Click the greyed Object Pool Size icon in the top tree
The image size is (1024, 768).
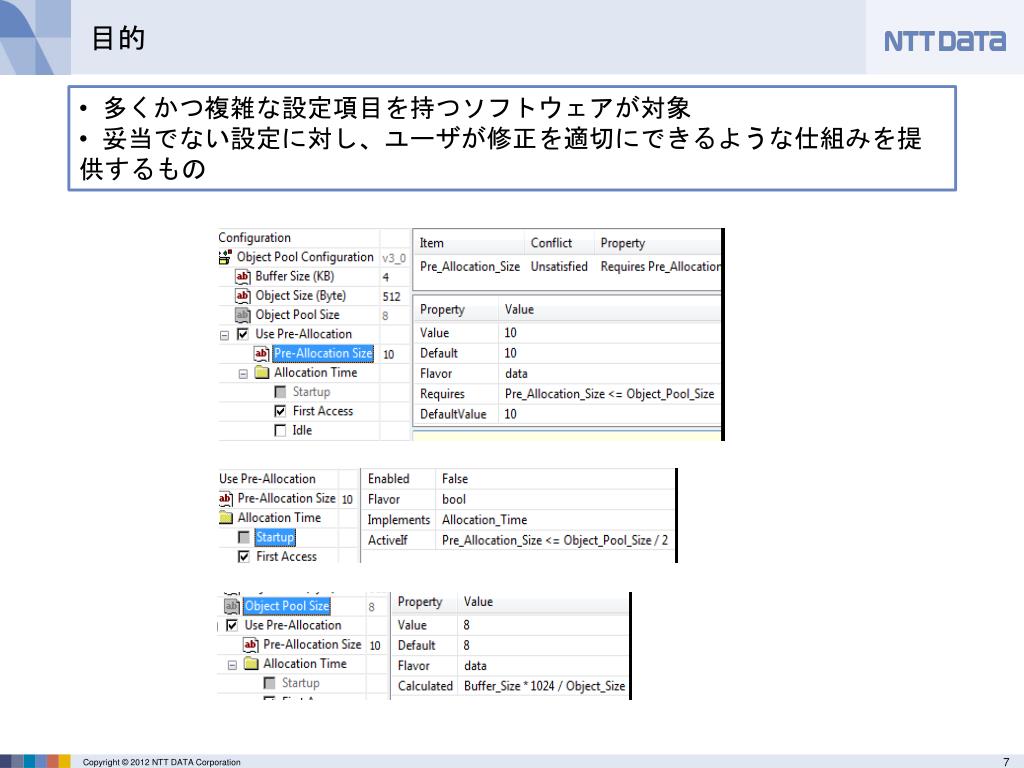click(x=242, y=315)
